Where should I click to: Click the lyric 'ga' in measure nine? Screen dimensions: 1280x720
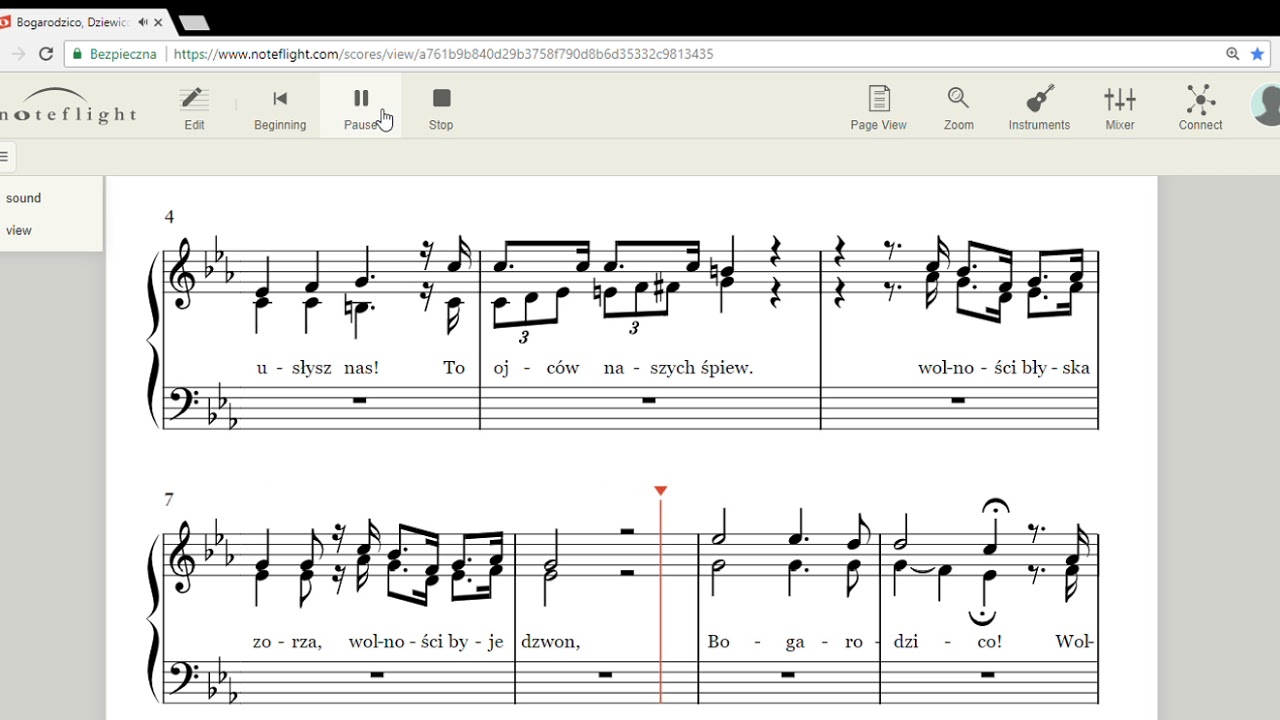(796, 642)
